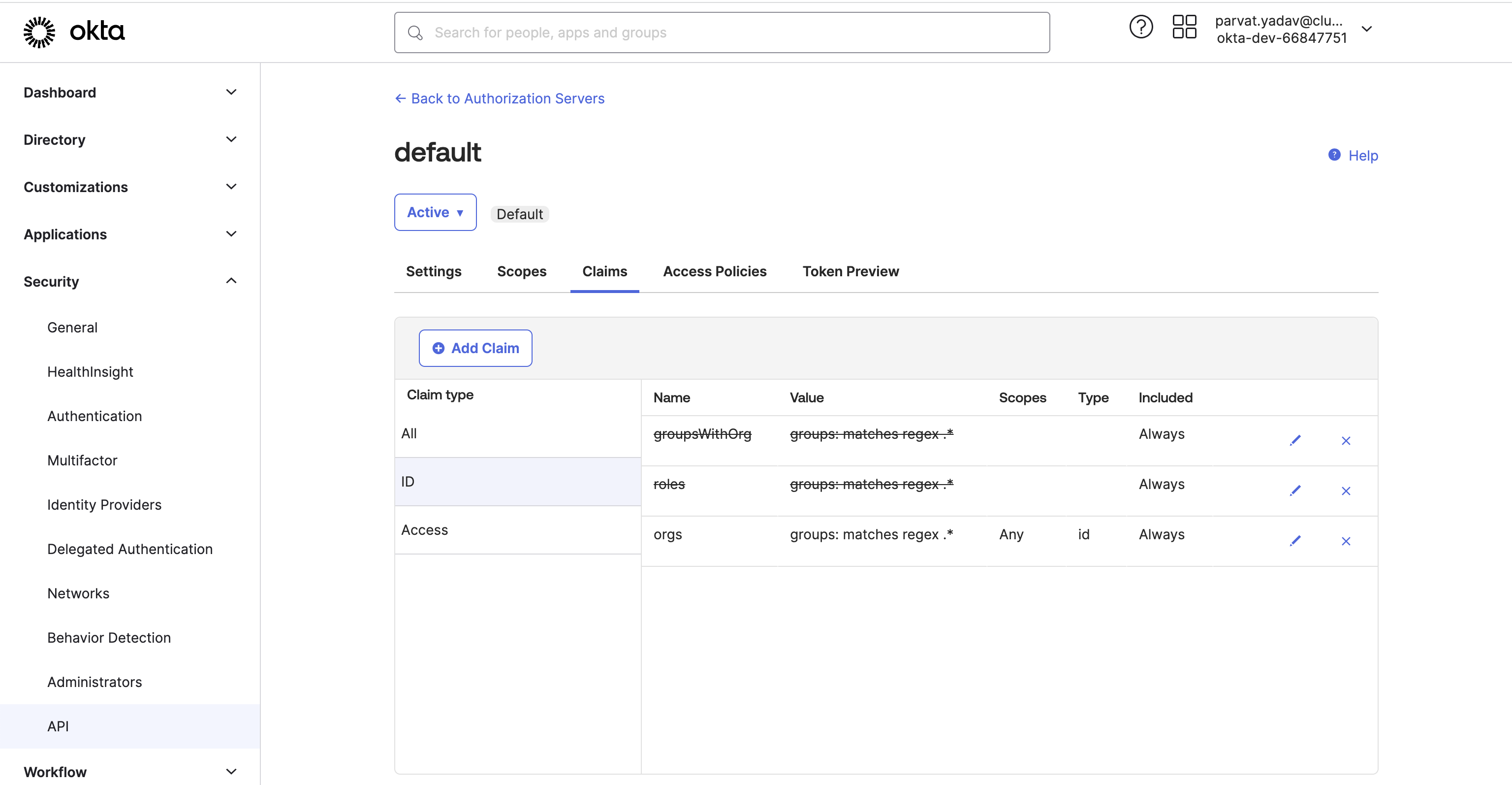Expand the Active status dropdown

pyautogui.click(x=435, y=211)
